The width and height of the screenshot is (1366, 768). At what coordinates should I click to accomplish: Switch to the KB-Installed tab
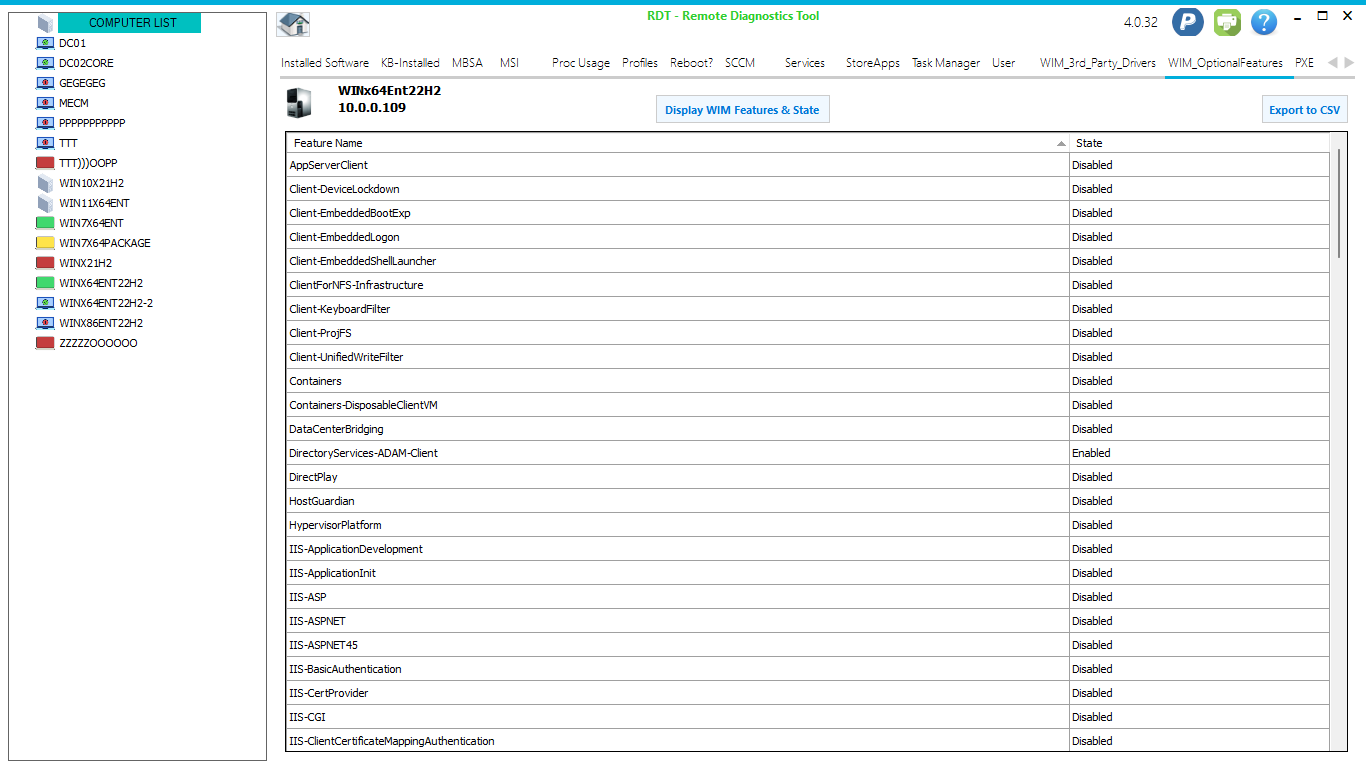pos(410,63)
